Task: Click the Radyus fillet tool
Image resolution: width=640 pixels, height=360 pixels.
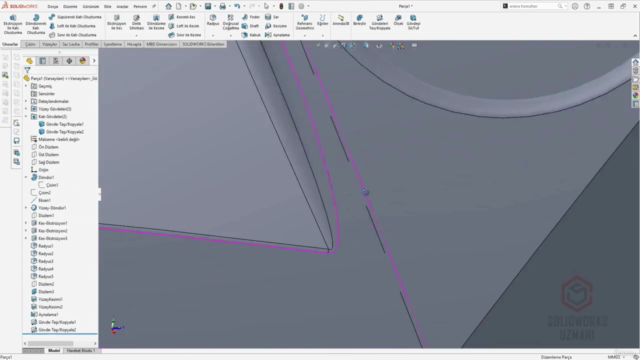Action: point(213,20)
